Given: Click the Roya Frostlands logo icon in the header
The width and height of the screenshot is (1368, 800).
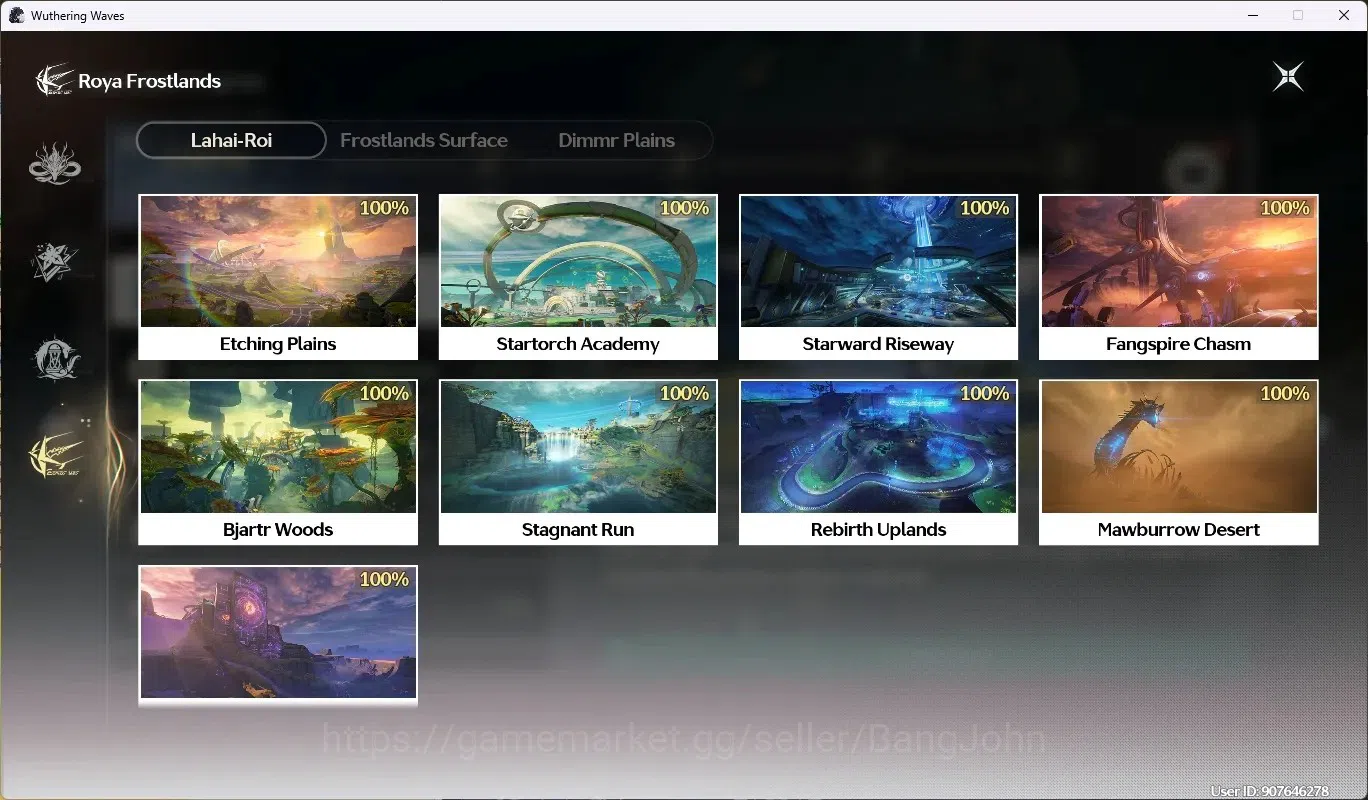Looking at the screenshot, I should [x=54, y=80].
